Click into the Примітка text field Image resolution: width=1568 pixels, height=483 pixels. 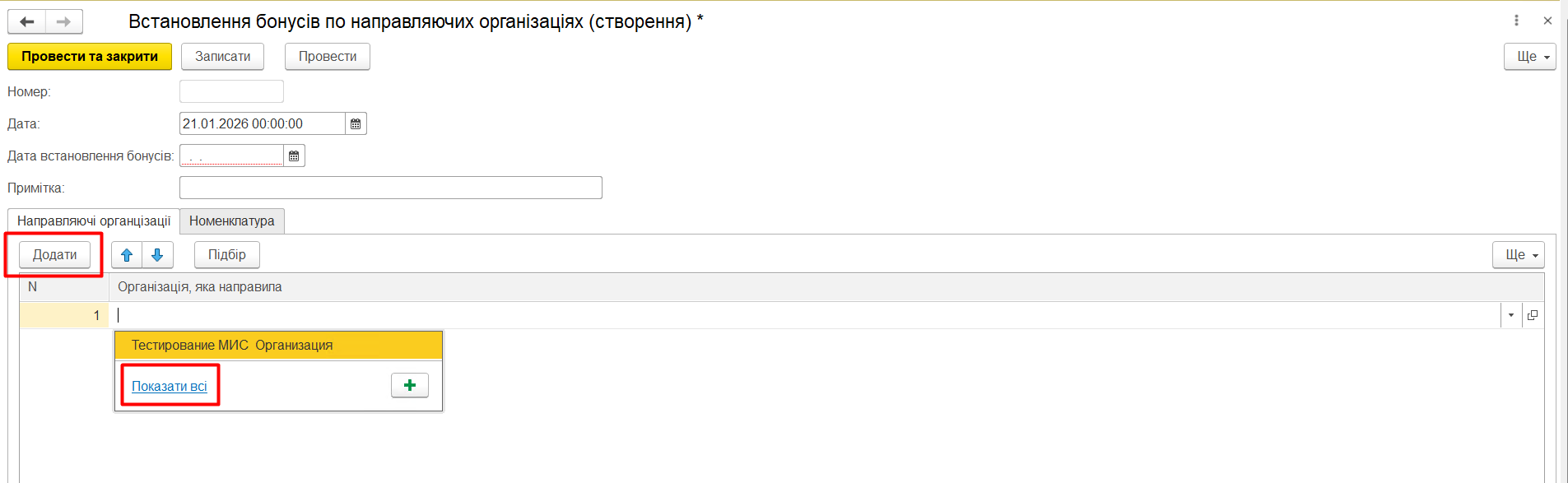[390, 188]
